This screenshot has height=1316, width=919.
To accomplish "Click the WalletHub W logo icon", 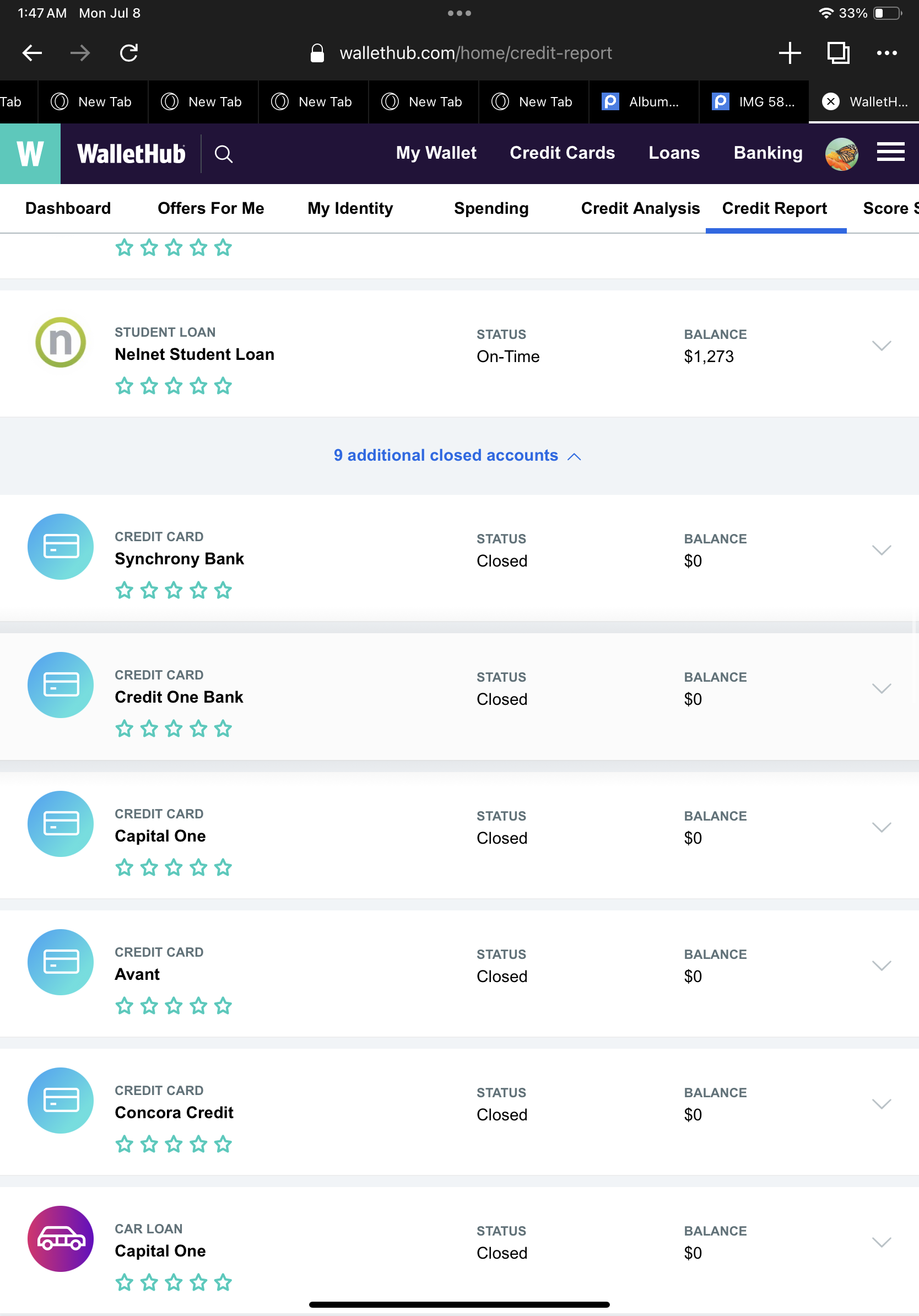I will (30, 154).
